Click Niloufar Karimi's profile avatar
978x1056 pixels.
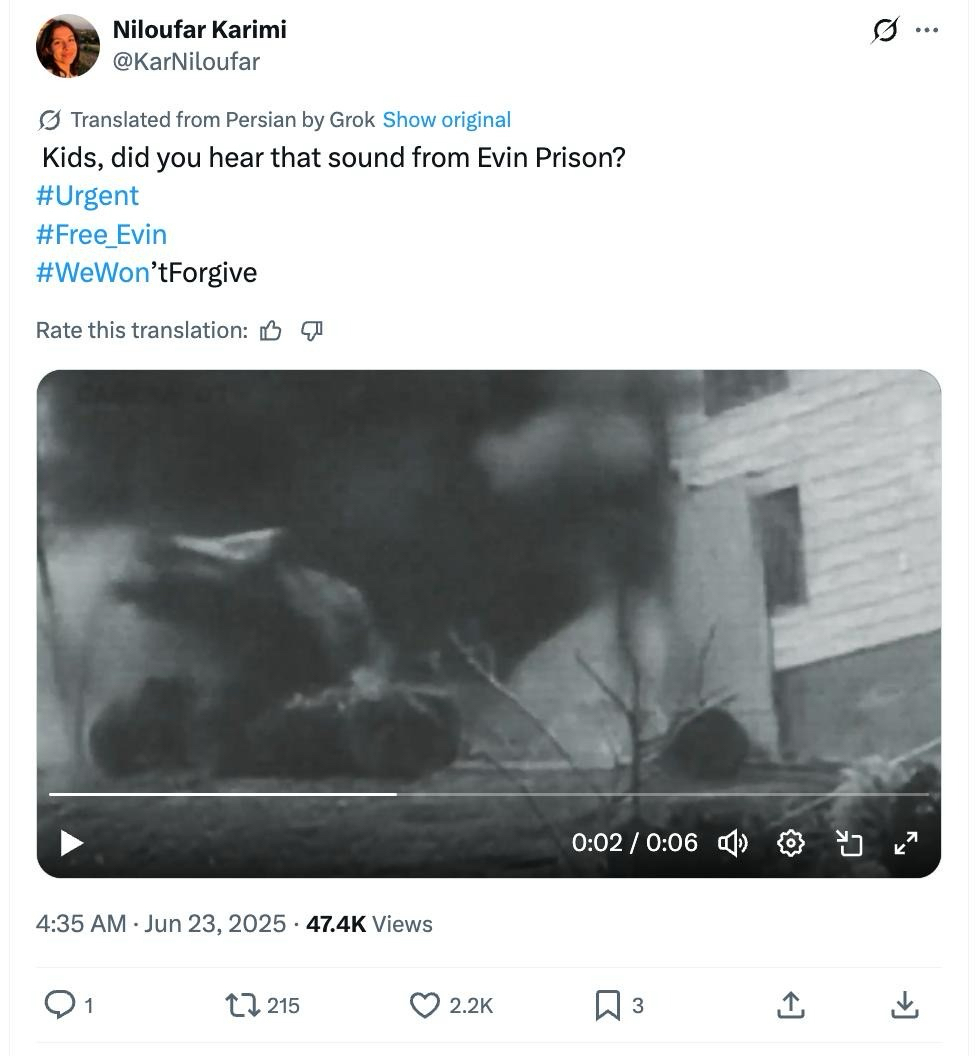pos(68,46)
